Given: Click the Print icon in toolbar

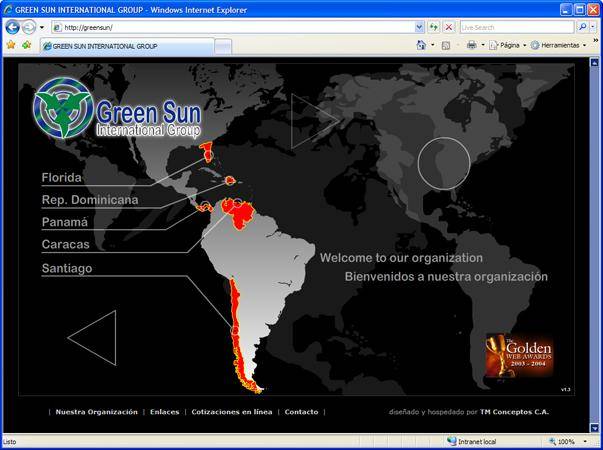Looking at the screenshot, I should tap(471, 45).
